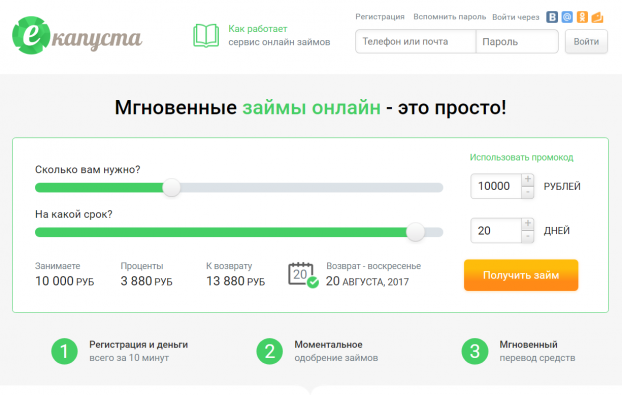Click the займы онлайн headline words
Screen dimensions: 622x395
[311, 107]
